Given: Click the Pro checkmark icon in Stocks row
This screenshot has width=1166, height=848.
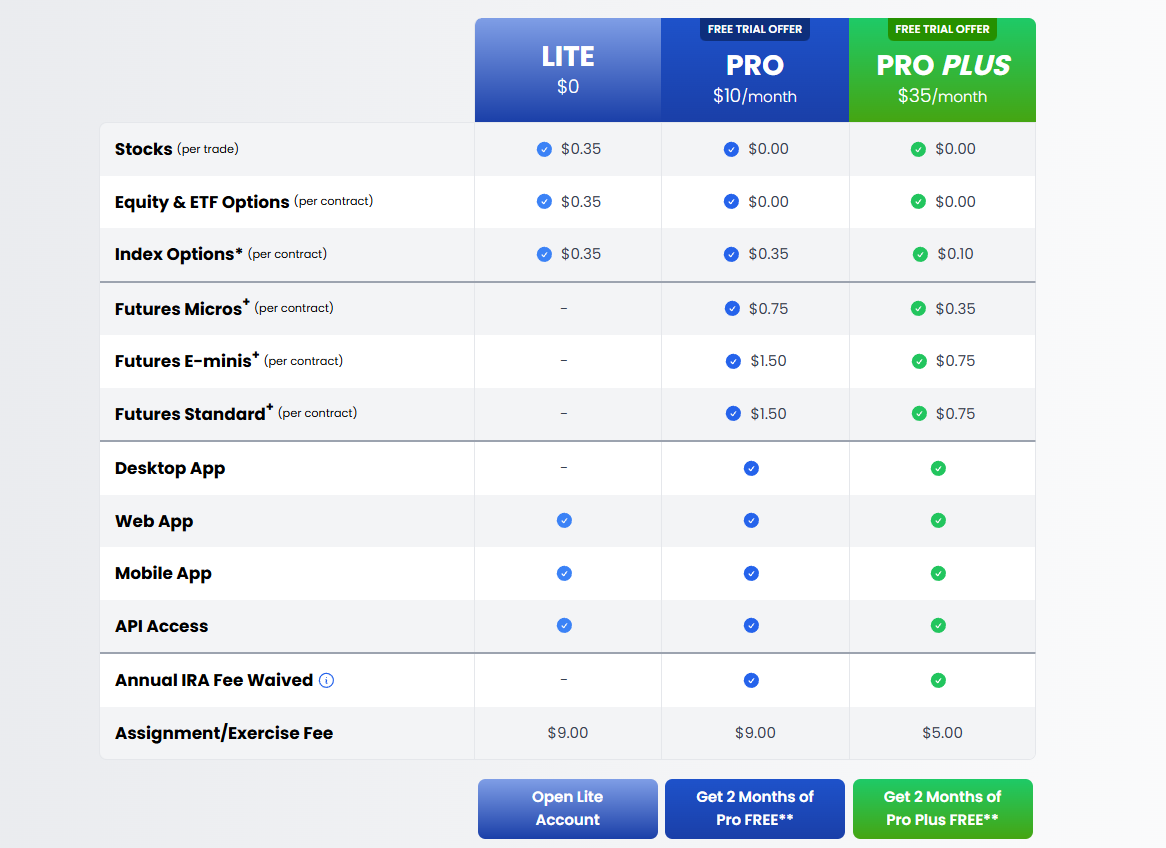Looking at the screenshot, I should 732,150.
